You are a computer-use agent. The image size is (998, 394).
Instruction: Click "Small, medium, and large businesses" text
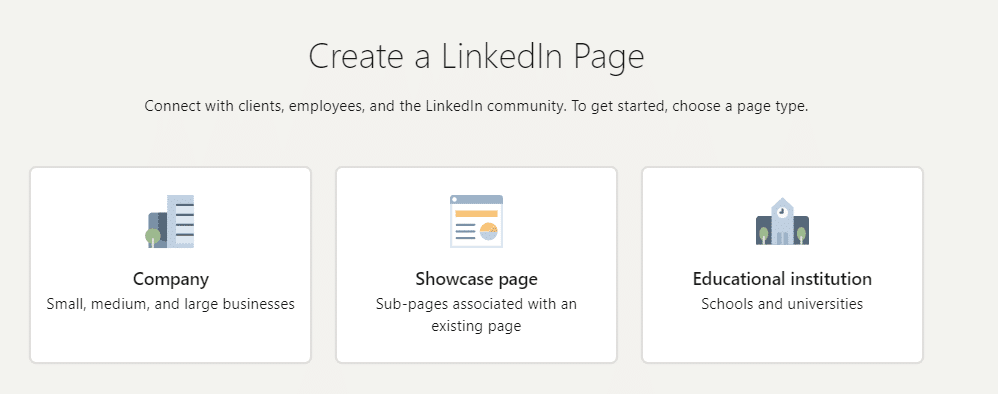tap(171, 304)
